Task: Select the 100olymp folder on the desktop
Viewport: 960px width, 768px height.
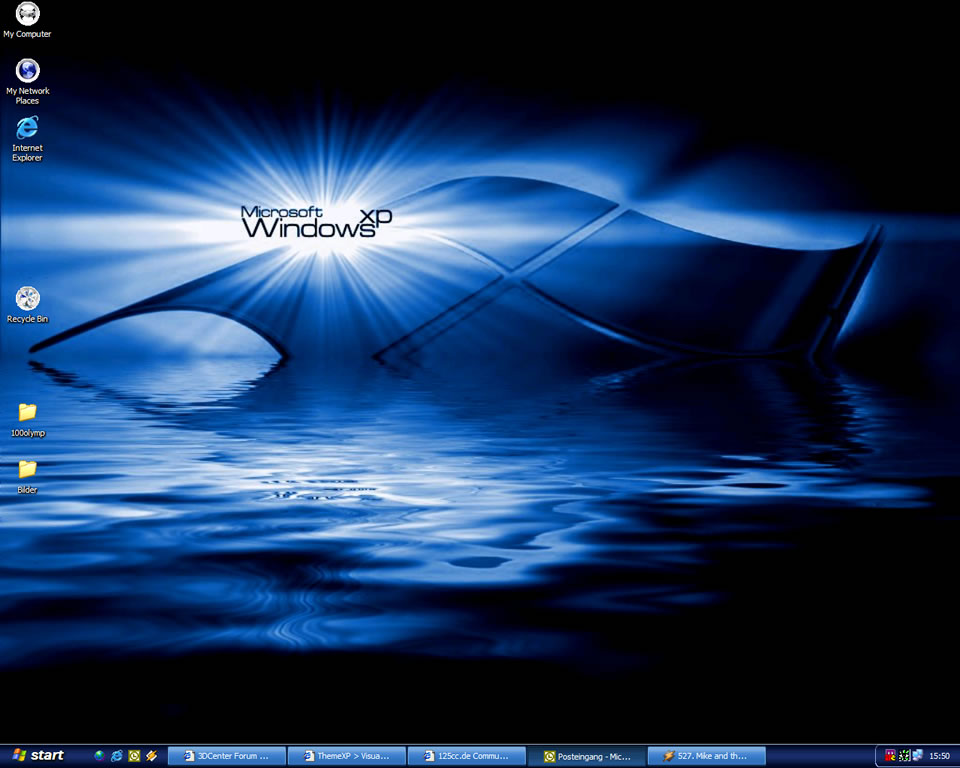Action: [28, 420]
